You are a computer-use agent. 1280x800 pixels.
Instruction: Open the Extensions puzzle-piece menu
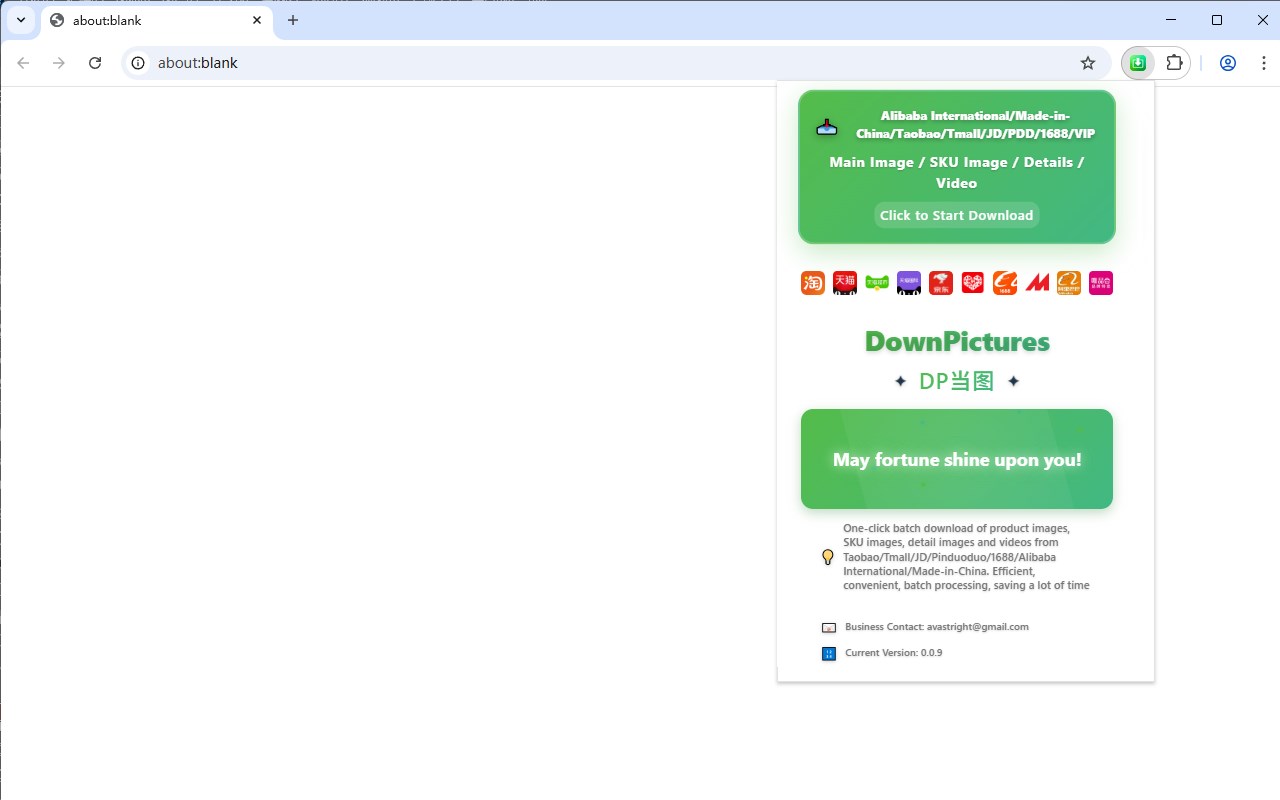coord(1174,63)
